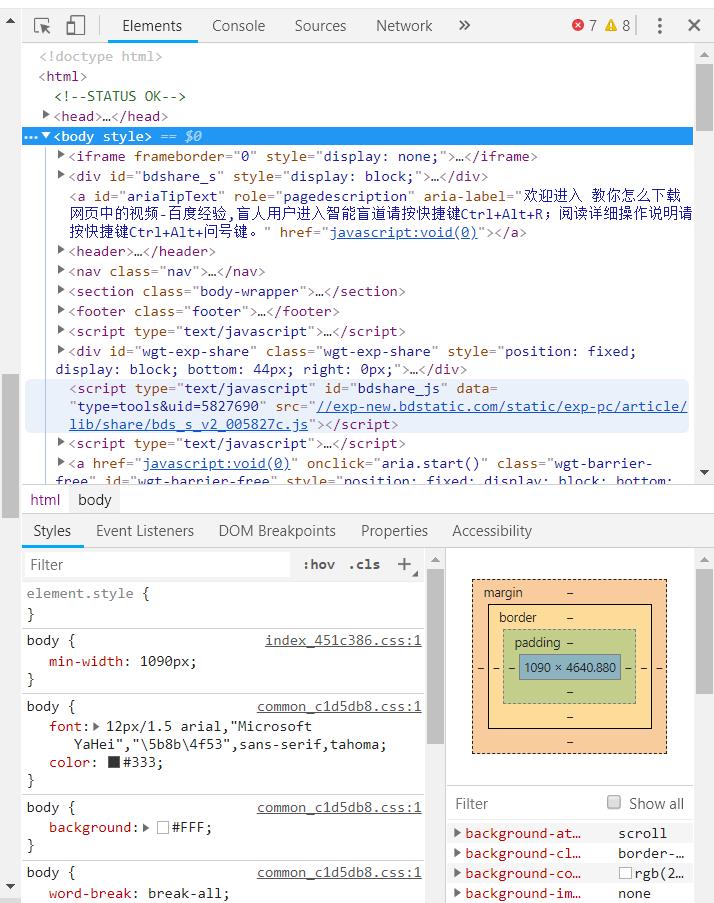Select the body breadcrumb item
The height and width of the screenshot is (903, 714).
(x=94, y=500)
